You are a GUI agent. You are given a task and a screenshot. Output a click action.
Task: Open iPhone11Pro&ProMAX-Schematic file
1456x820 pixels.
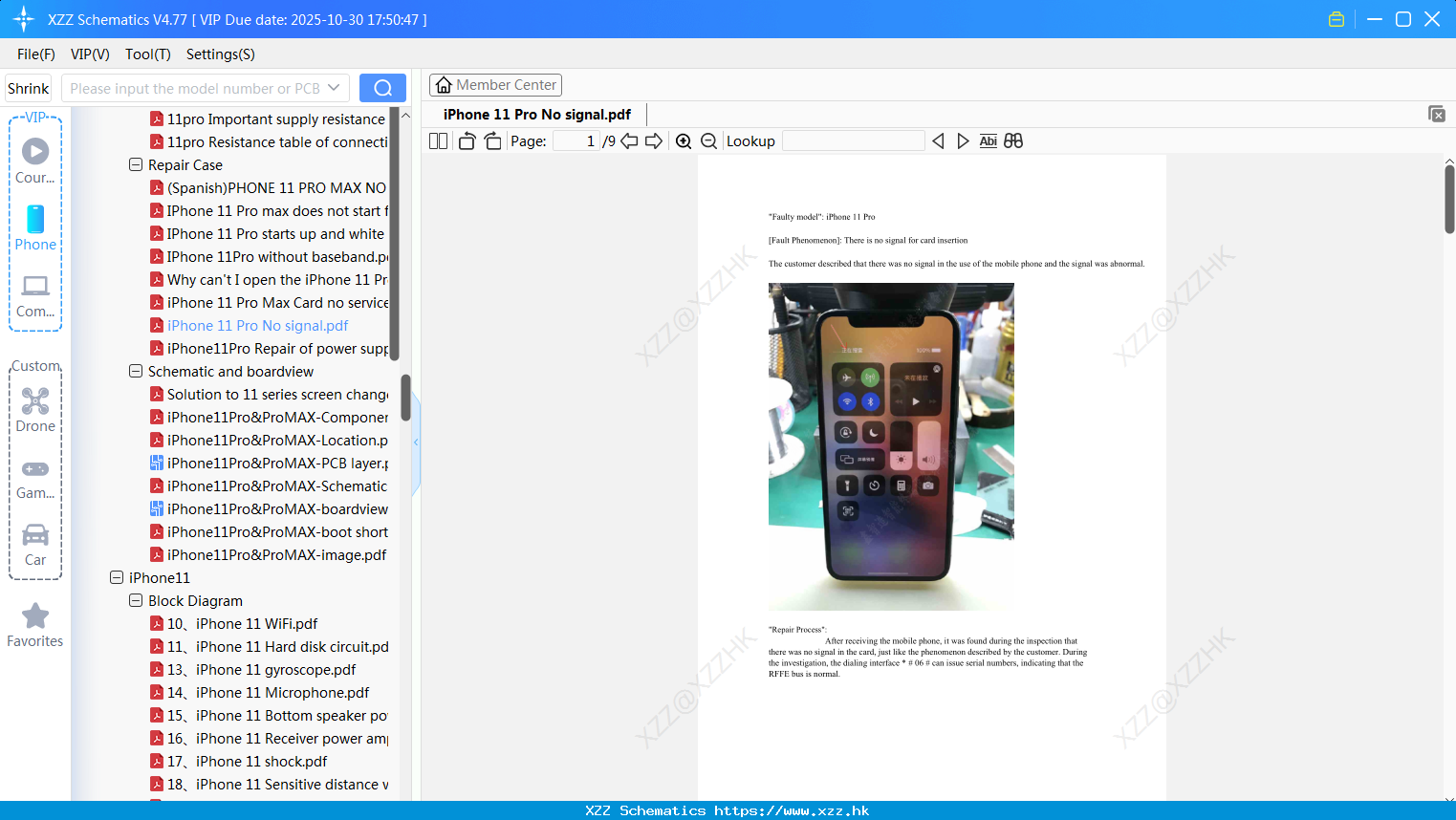269,486
